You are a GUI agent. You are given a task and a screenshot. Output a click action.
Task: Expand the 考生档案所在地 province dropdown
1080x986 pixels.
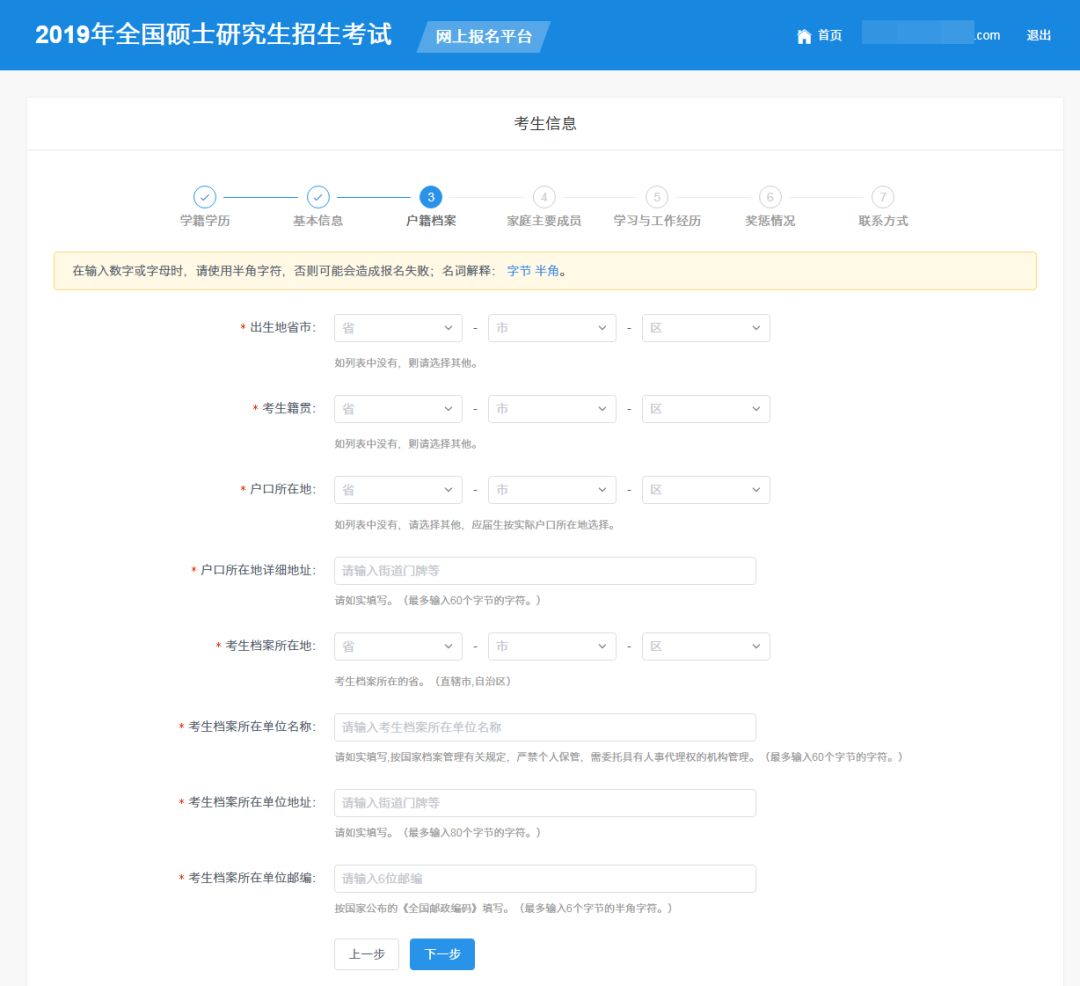[398, 646]
